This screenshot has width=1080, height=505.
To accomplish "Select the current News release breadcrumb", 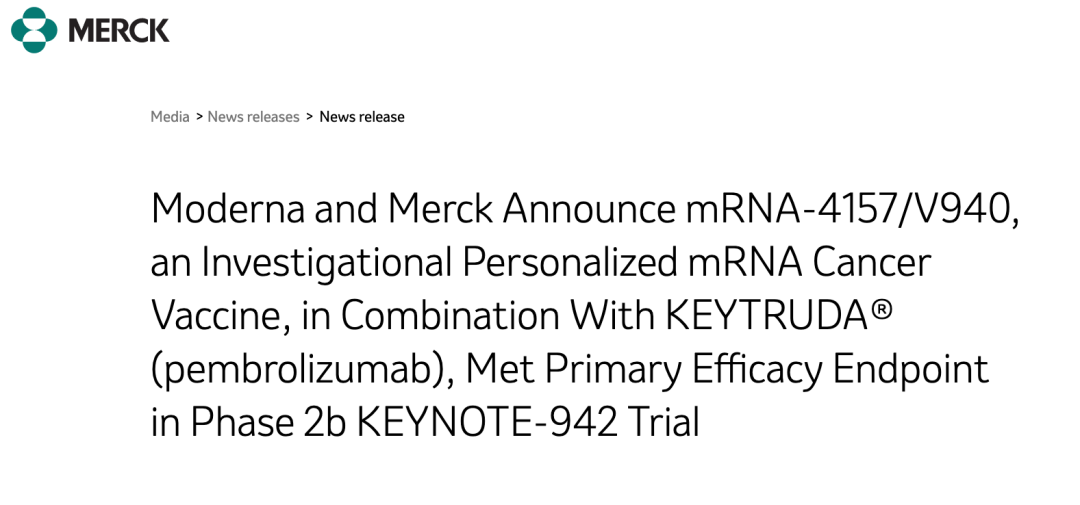I will pos(362,117).
